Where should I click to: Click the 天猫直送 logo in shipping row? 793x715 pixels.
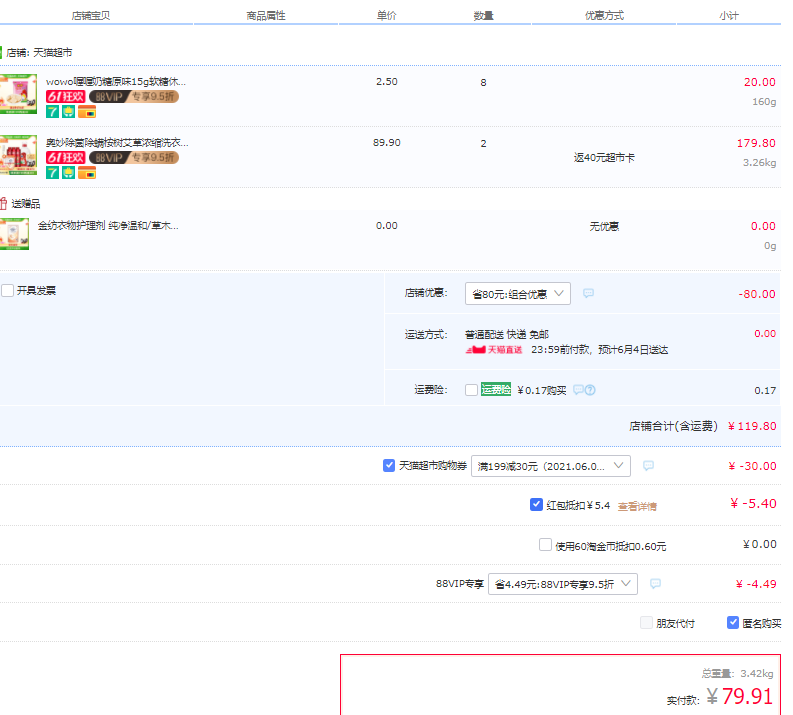click(494, 350)
